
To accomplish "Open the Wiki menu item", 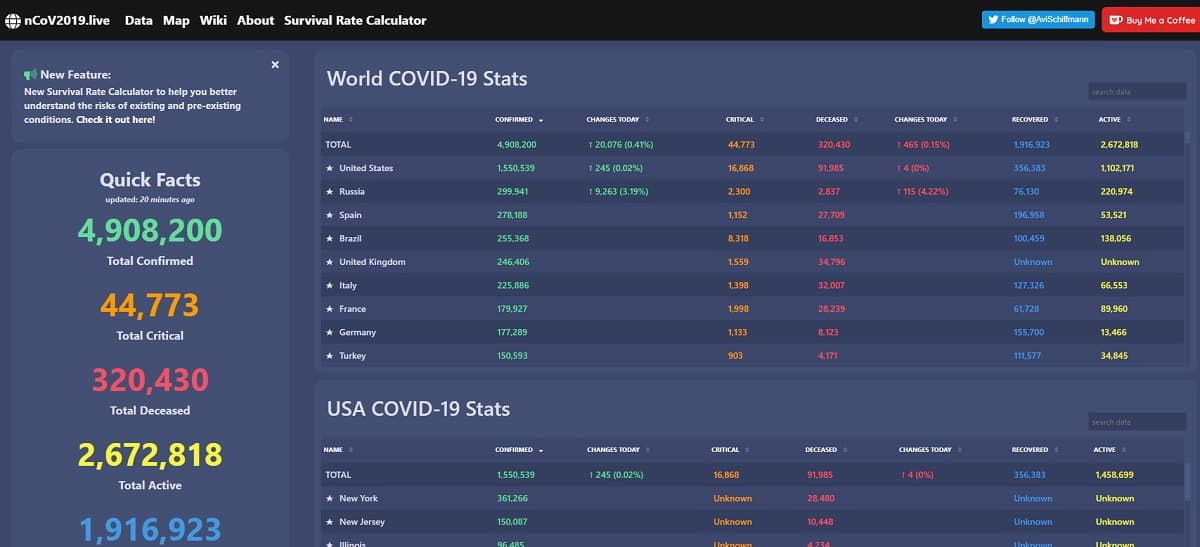I will click(x=213, y=20).
